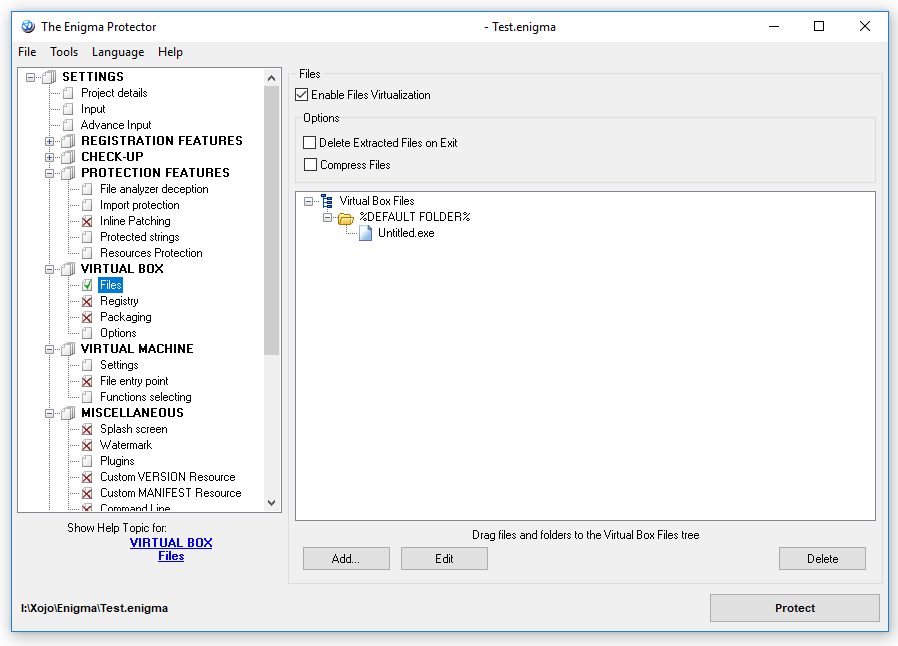Click the red X icon beside Registry
This screenshot has height=646, width=898.
pyautogui.click(x=87, y=301)
